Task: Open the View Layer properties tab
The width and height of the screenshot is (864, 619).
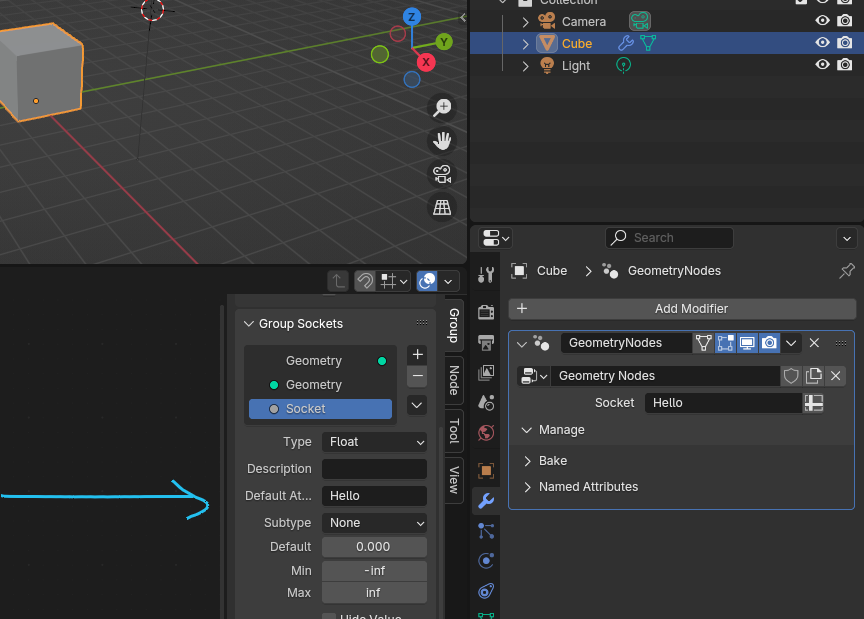Action: tap(486, 373)
